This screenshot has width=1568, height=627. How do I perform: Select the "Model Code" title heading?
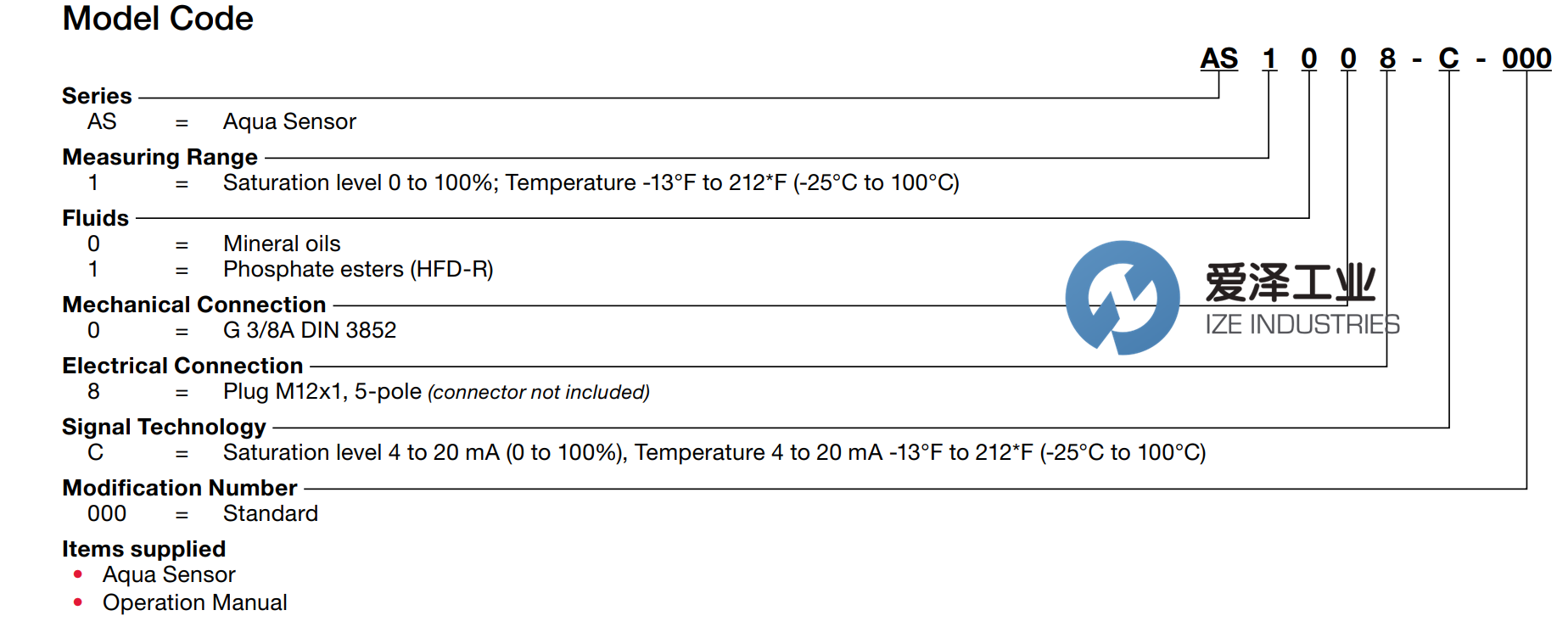(x=158, y=19)
